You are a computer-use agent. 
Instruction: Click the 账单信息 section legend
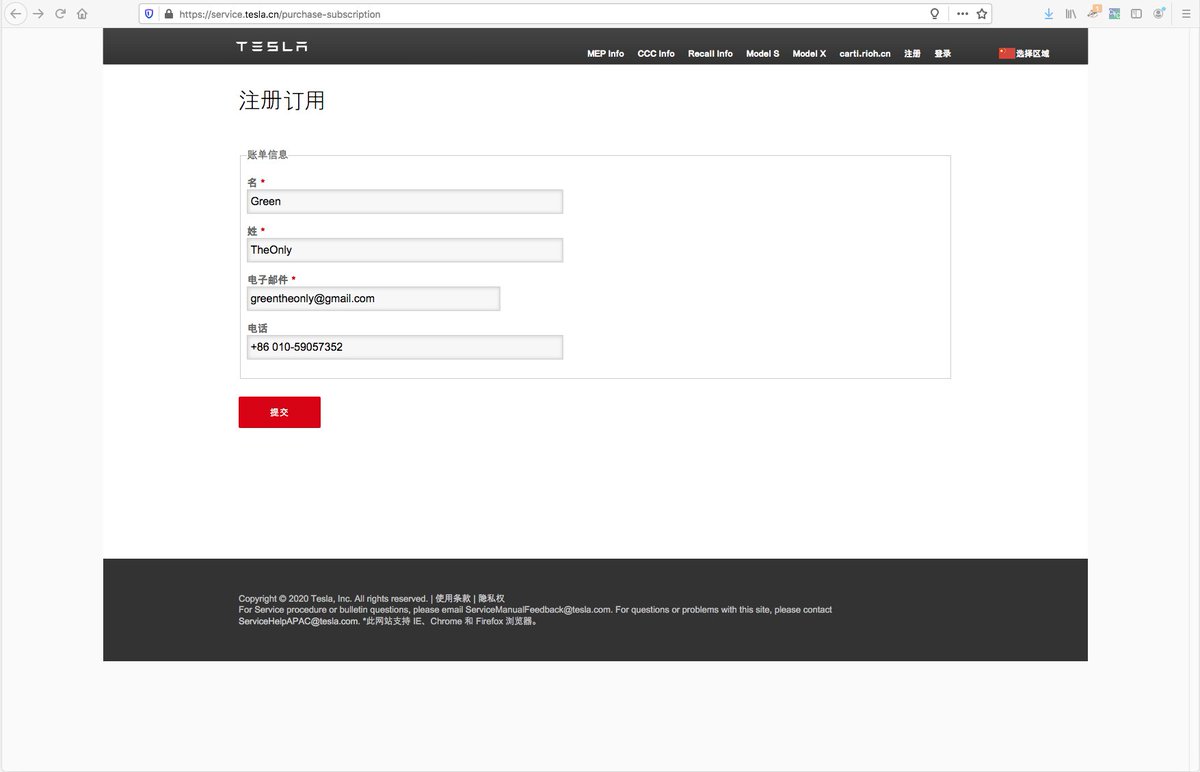[267, 155]
